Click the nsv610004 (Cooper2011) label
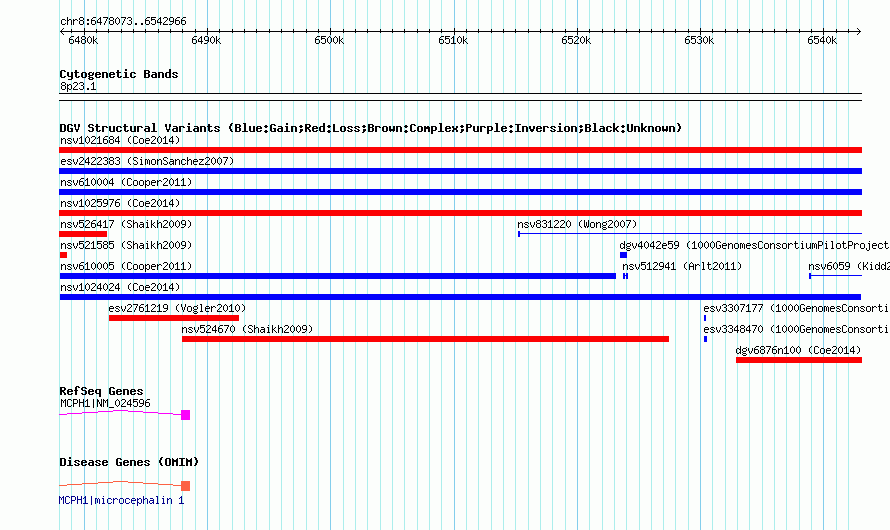Viewport: 890px width, 530px height. (126, 182)
